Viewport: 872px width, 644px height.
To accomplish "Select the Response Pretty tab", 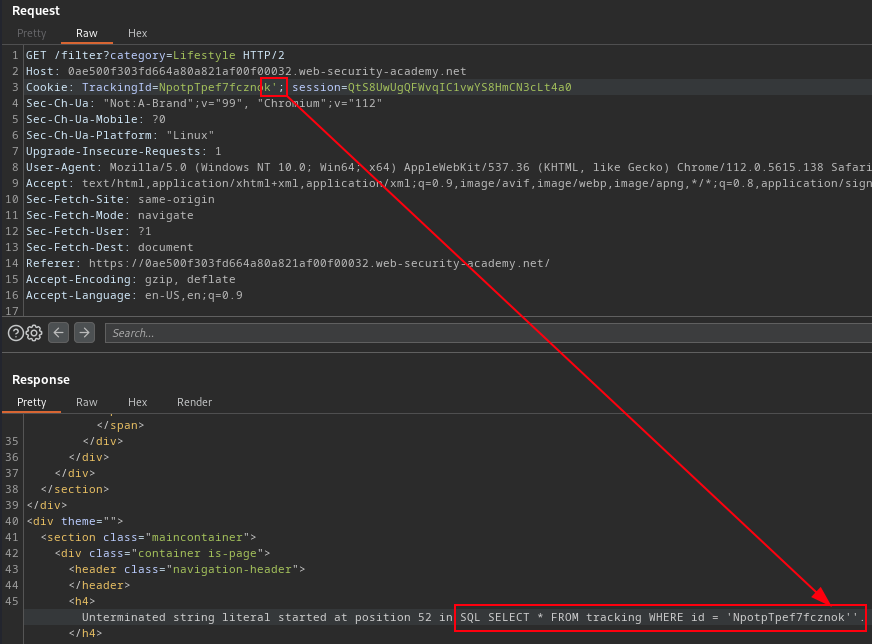I will click(x=32, y=402).
